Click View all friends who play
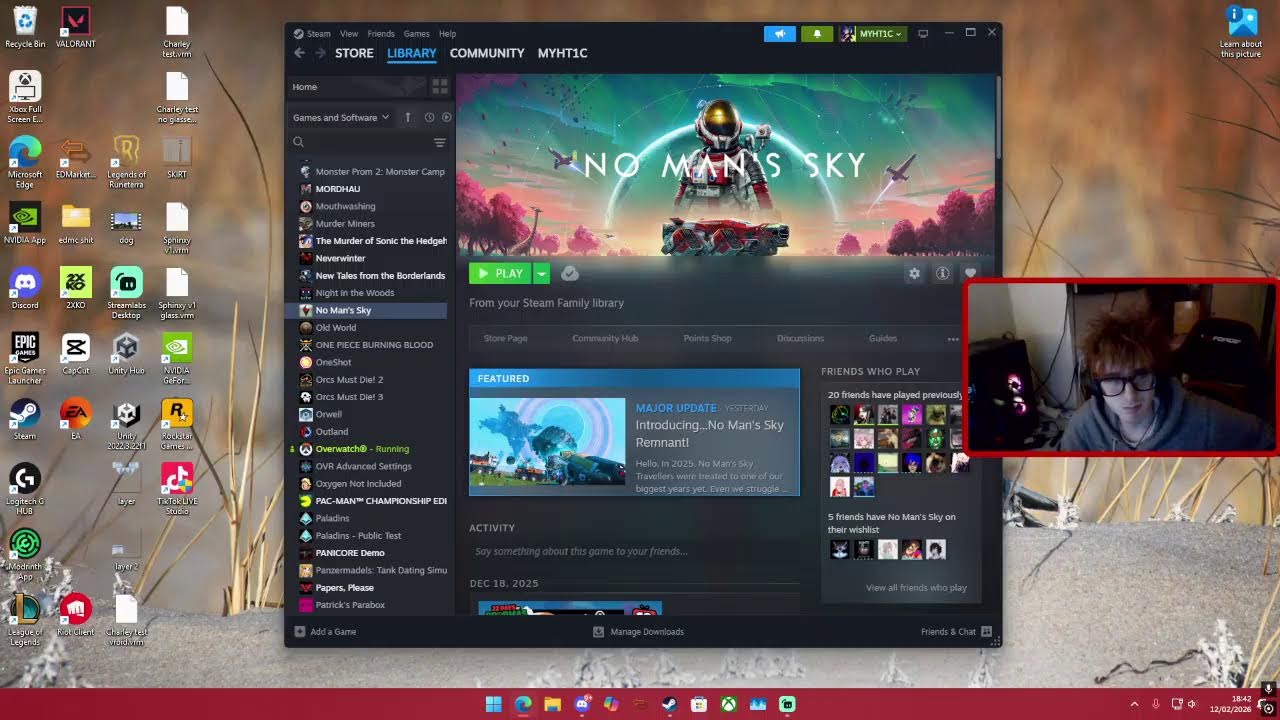Image resolution: width=1280 pixels, height=720 pixels. [916, 588]
